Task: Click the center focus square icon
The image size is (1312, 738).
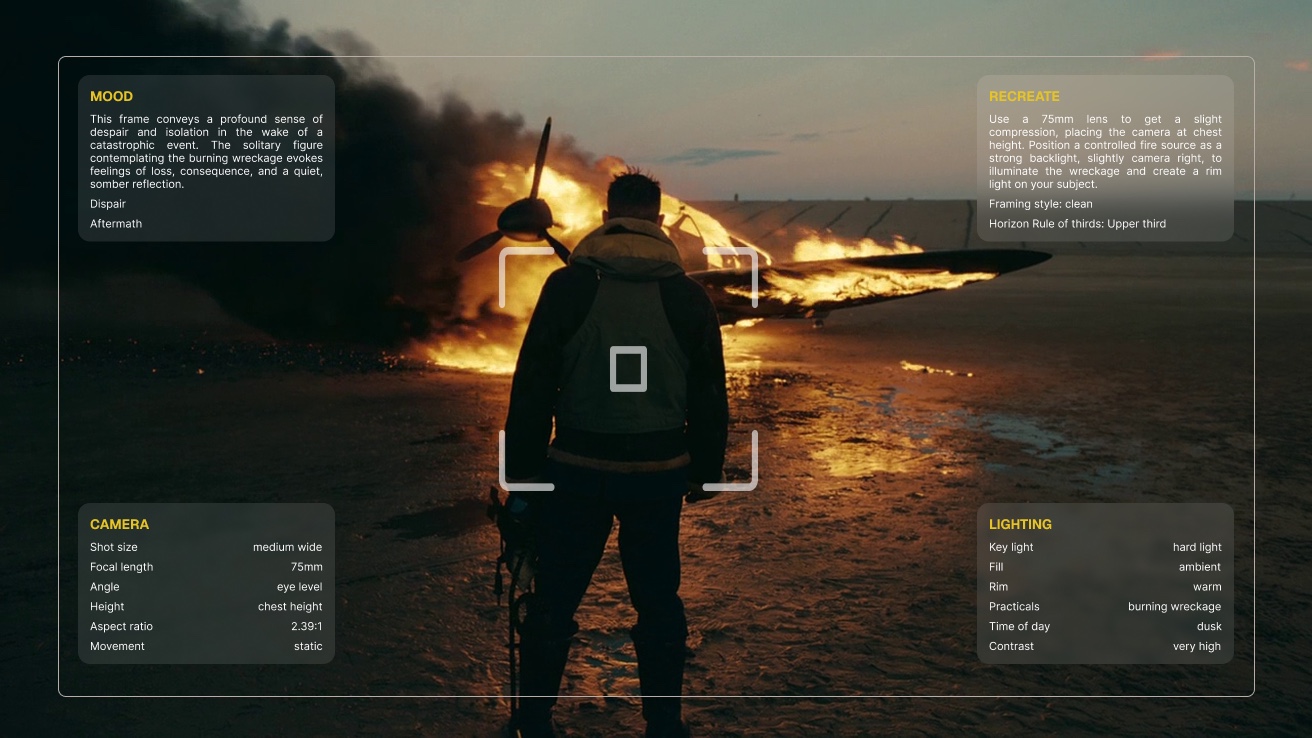Action: 628,369
